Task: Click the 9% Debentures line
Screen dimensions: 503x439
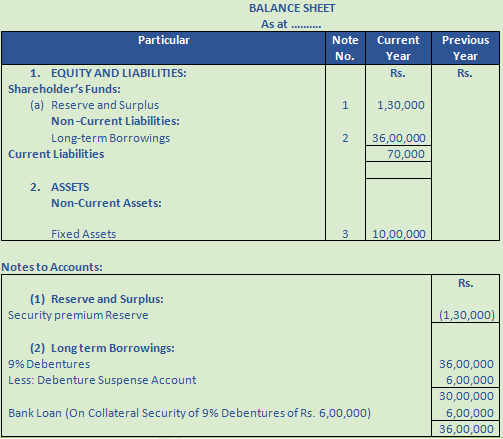Action: (49, 364)
